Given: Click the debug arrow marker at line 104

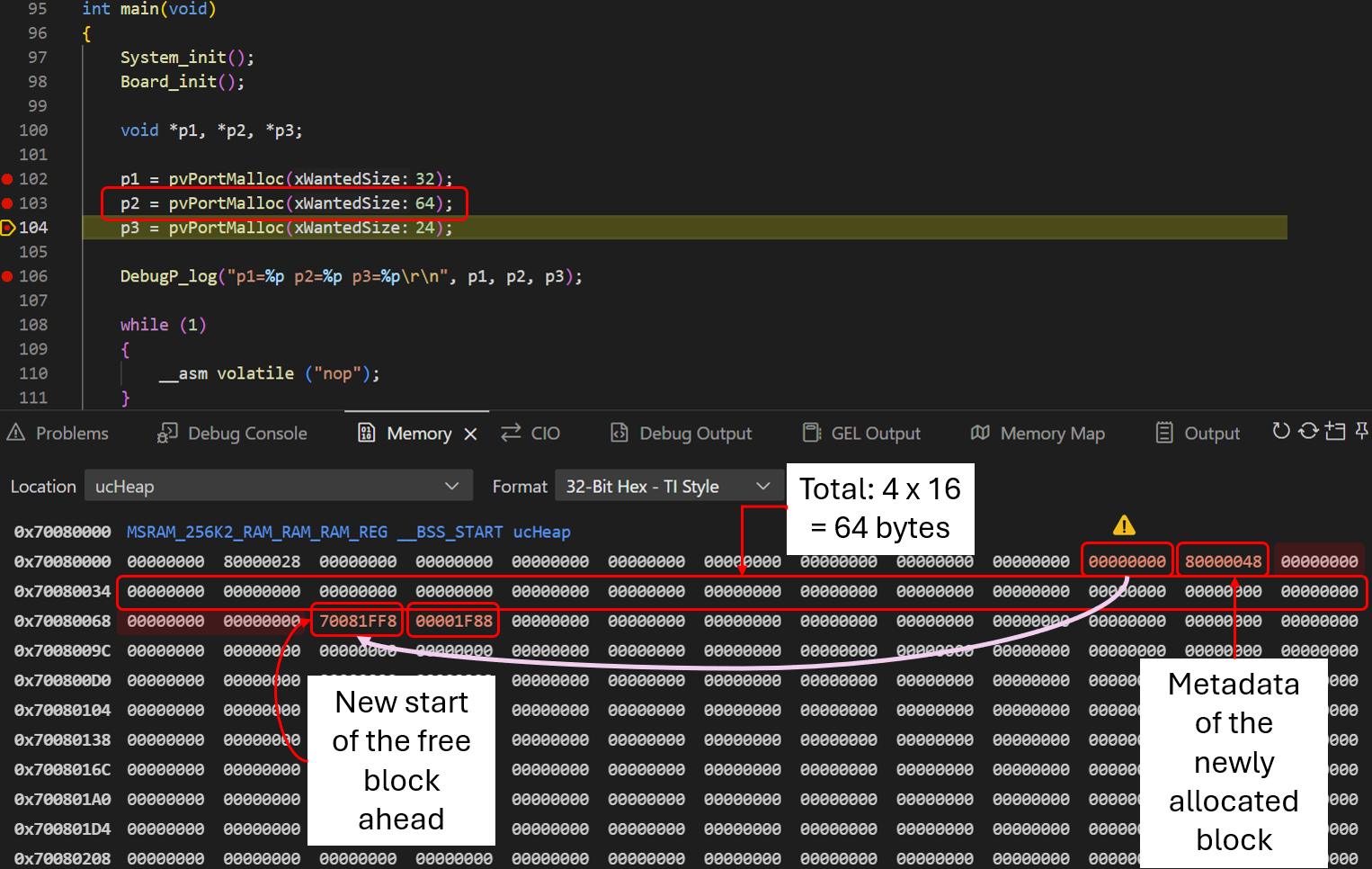Looking at the screenshot, I should tap(8, 228).
